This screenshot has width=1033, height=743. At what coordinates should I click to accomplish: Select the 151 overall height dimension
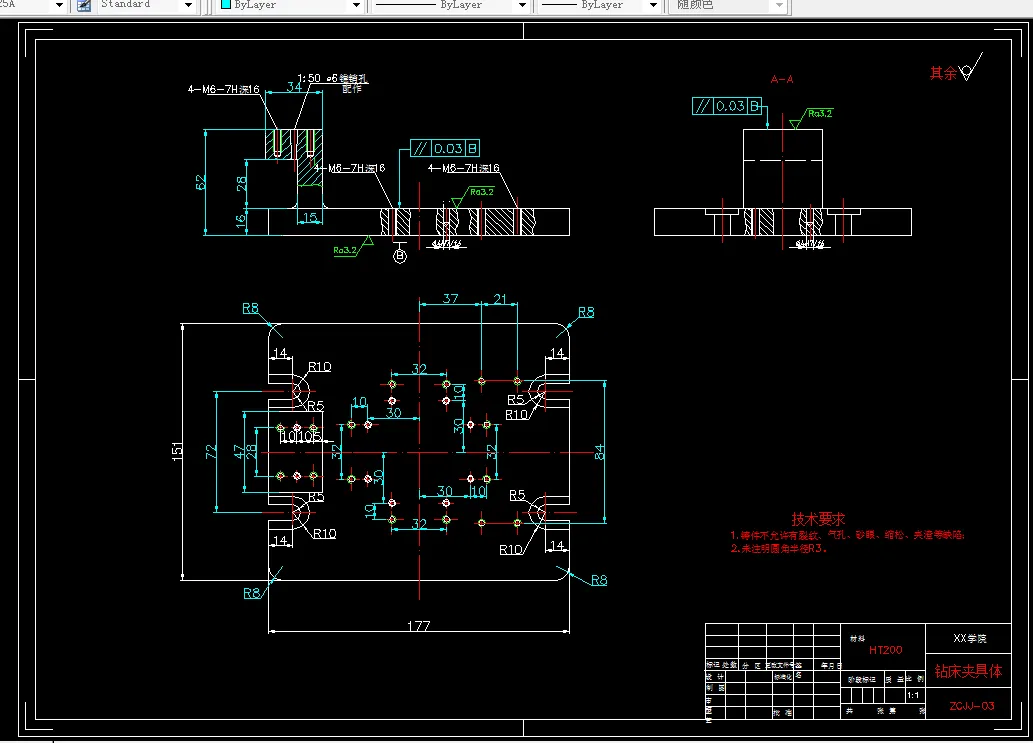click(x=177, y=451)
